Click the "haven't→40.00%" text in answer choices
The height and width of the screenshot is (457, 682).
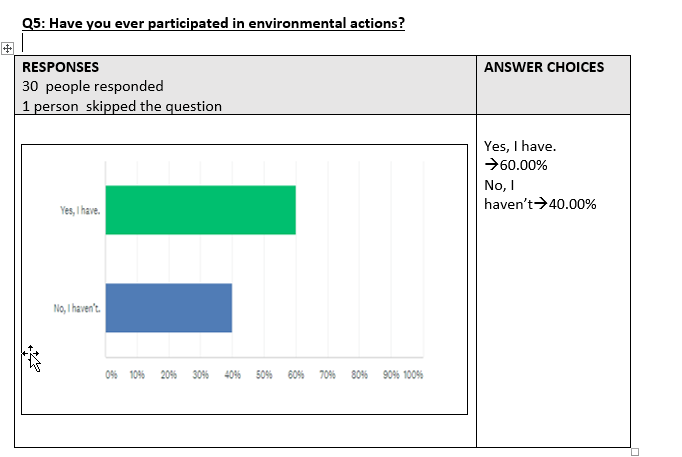point(540,204)
